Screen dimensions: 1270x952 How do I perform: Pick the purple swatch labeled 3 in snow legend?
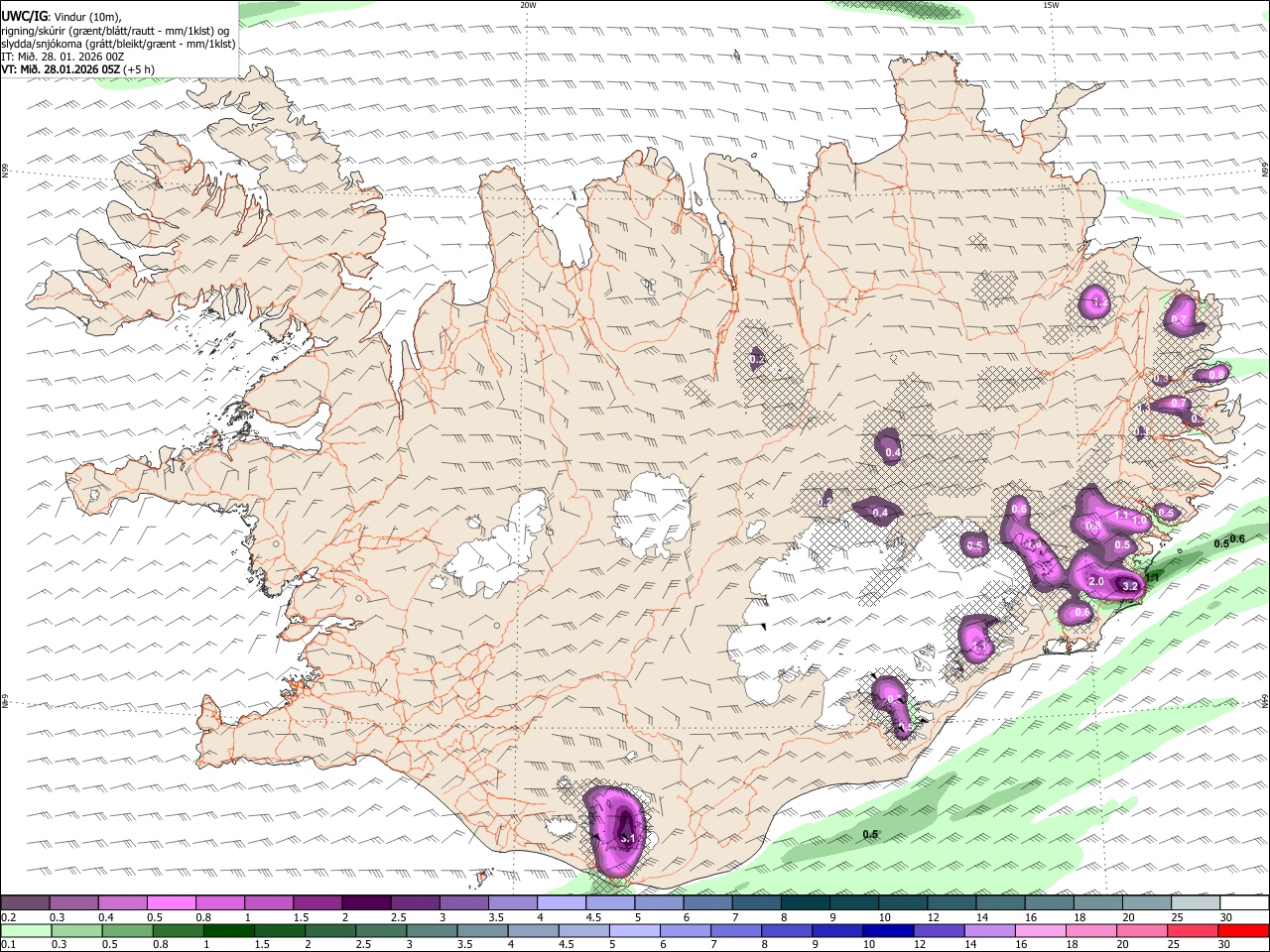(464, 903)
